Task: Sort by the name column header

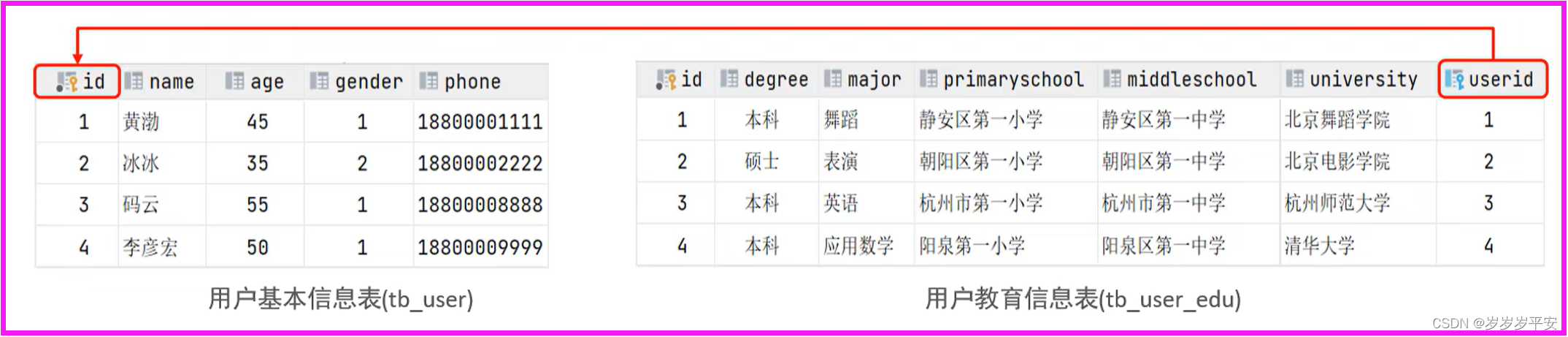Action: [x=172, y=82]
